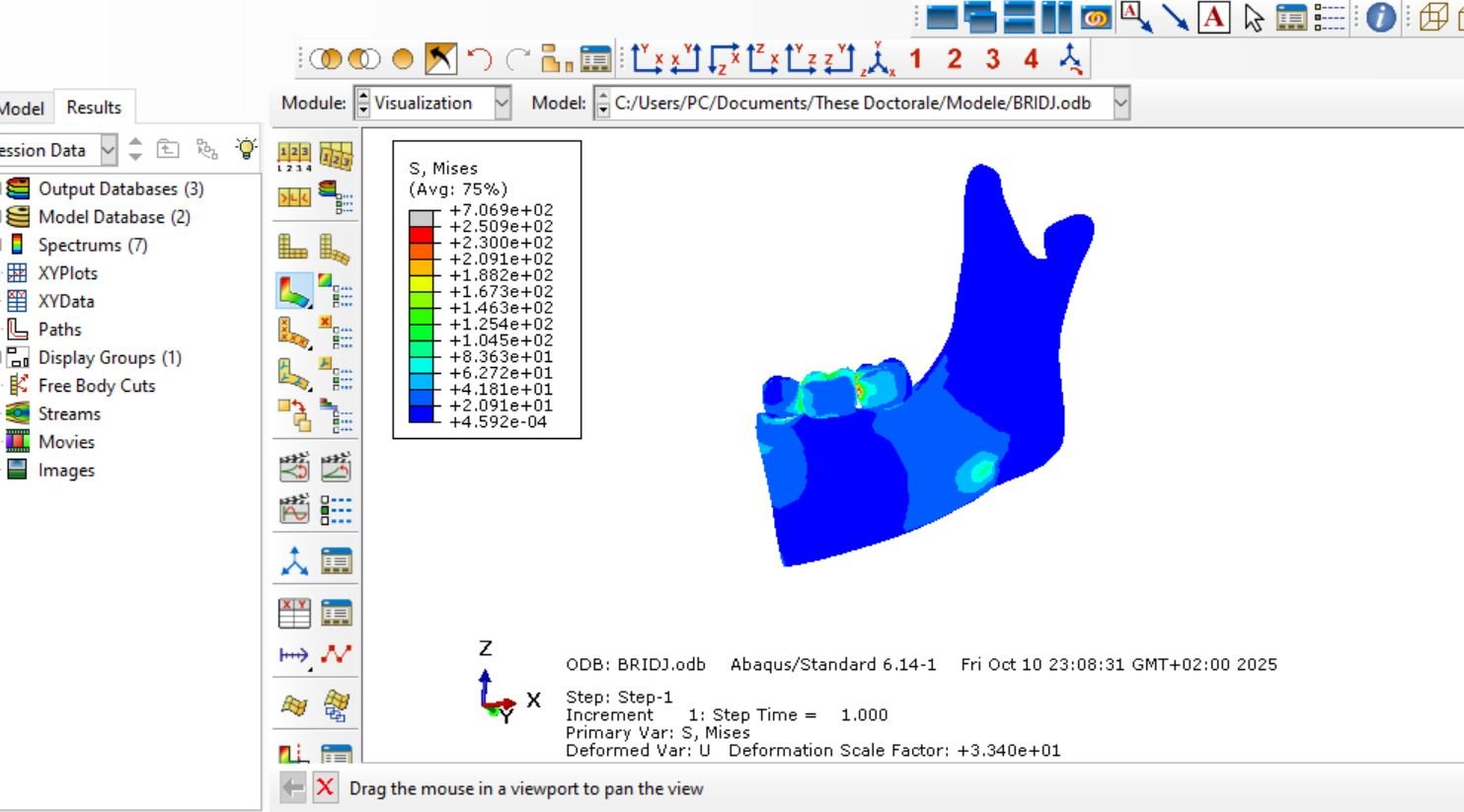
Task: Open the Session Data dropdown
Action: pyautogui.click(x=109, y=150)
